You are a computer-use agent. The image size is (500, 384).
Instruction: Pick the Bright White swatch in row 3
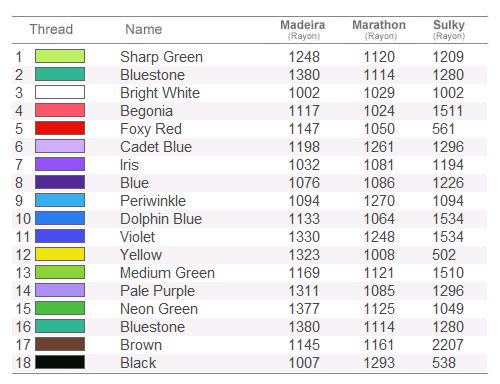[60, 92]
